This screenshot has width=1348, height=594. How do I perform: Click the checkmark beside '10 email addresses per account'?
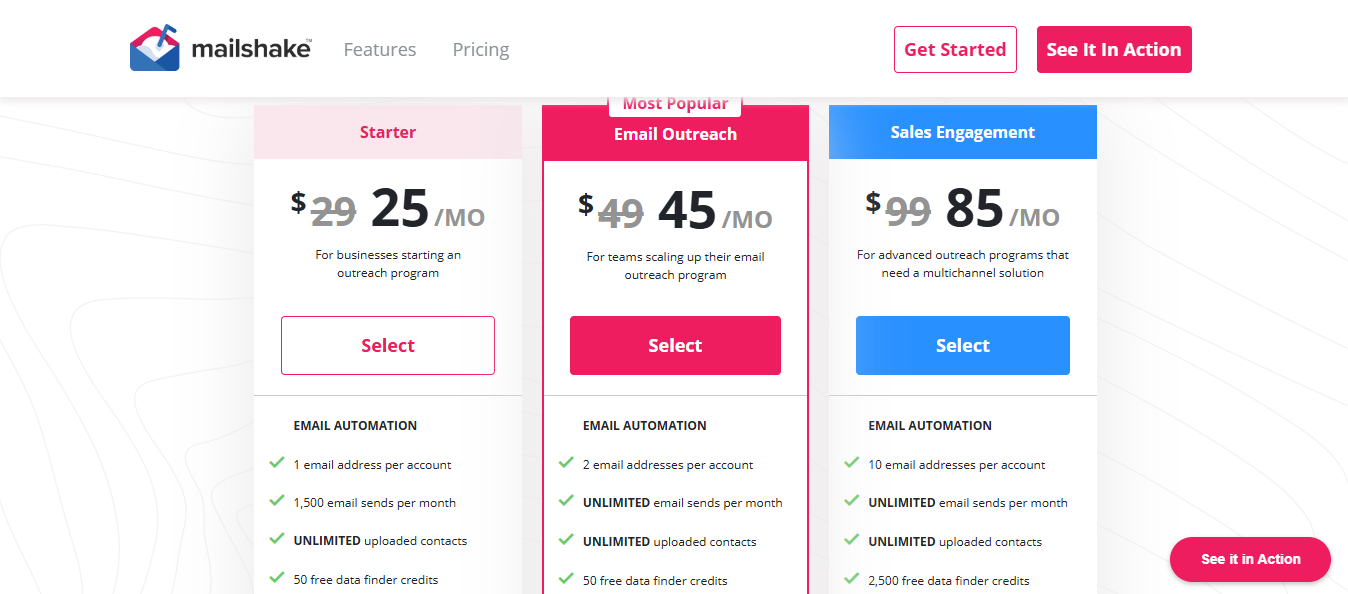coord(851,464)
